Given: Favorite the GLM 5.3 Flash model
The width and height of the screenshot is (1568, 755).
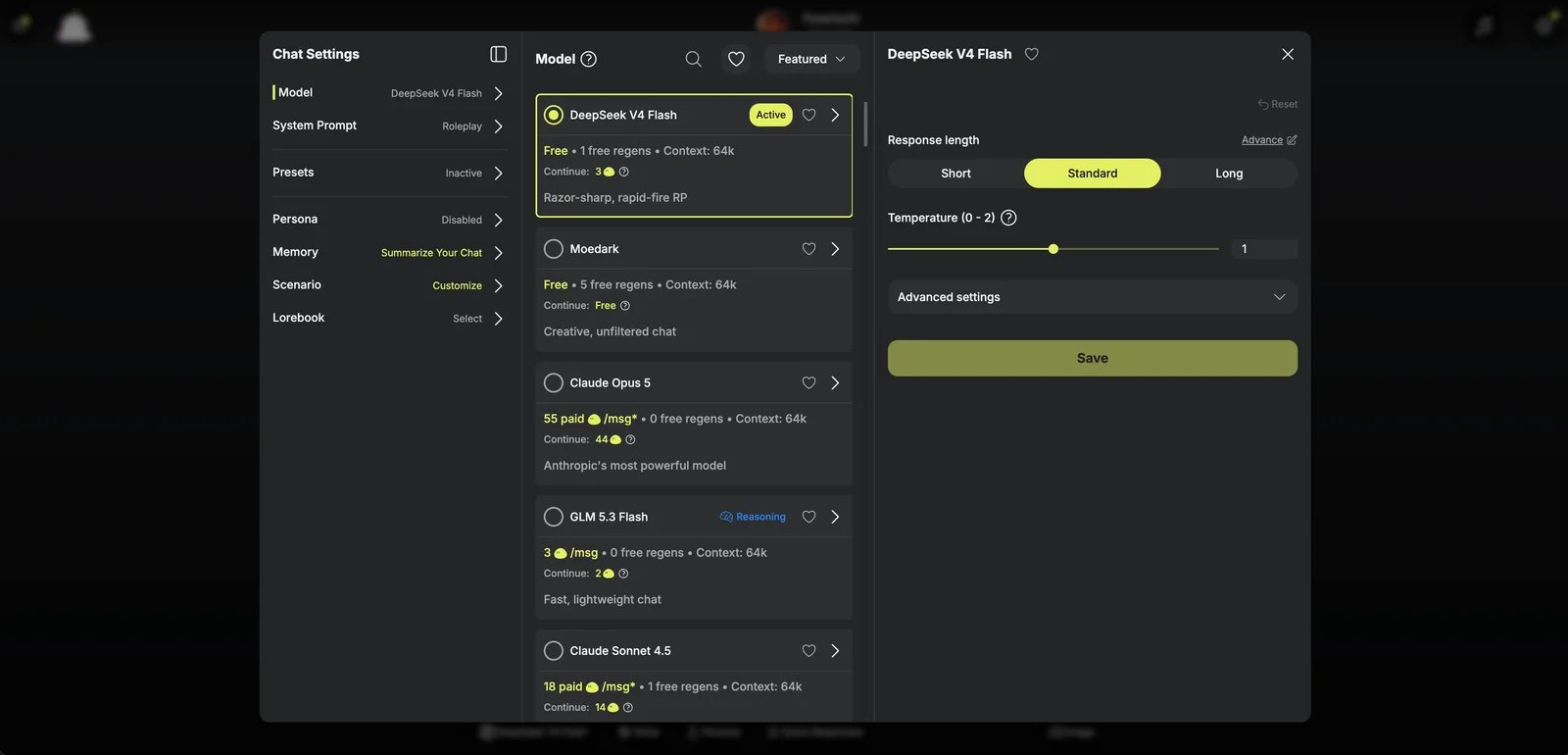Looking at the screenshot, I should 808,517.
